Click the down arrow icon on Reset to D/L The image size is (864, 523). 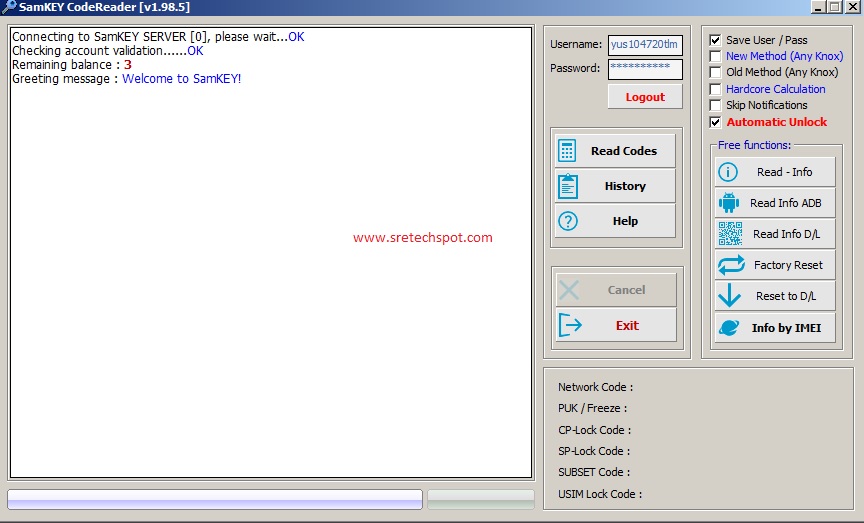[730, 295]
